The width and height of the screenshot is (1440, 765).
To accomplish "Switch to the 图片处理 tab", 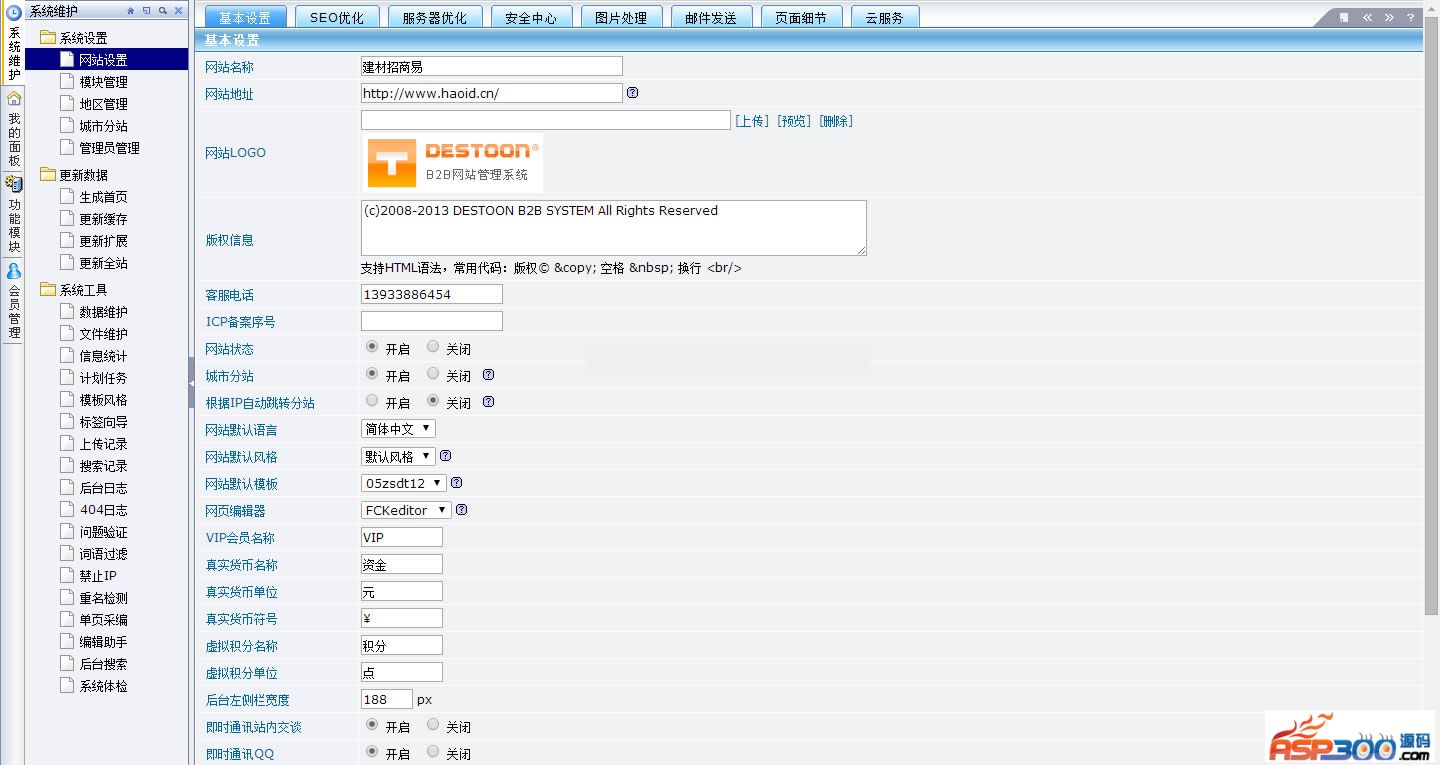I will [621, 17].
